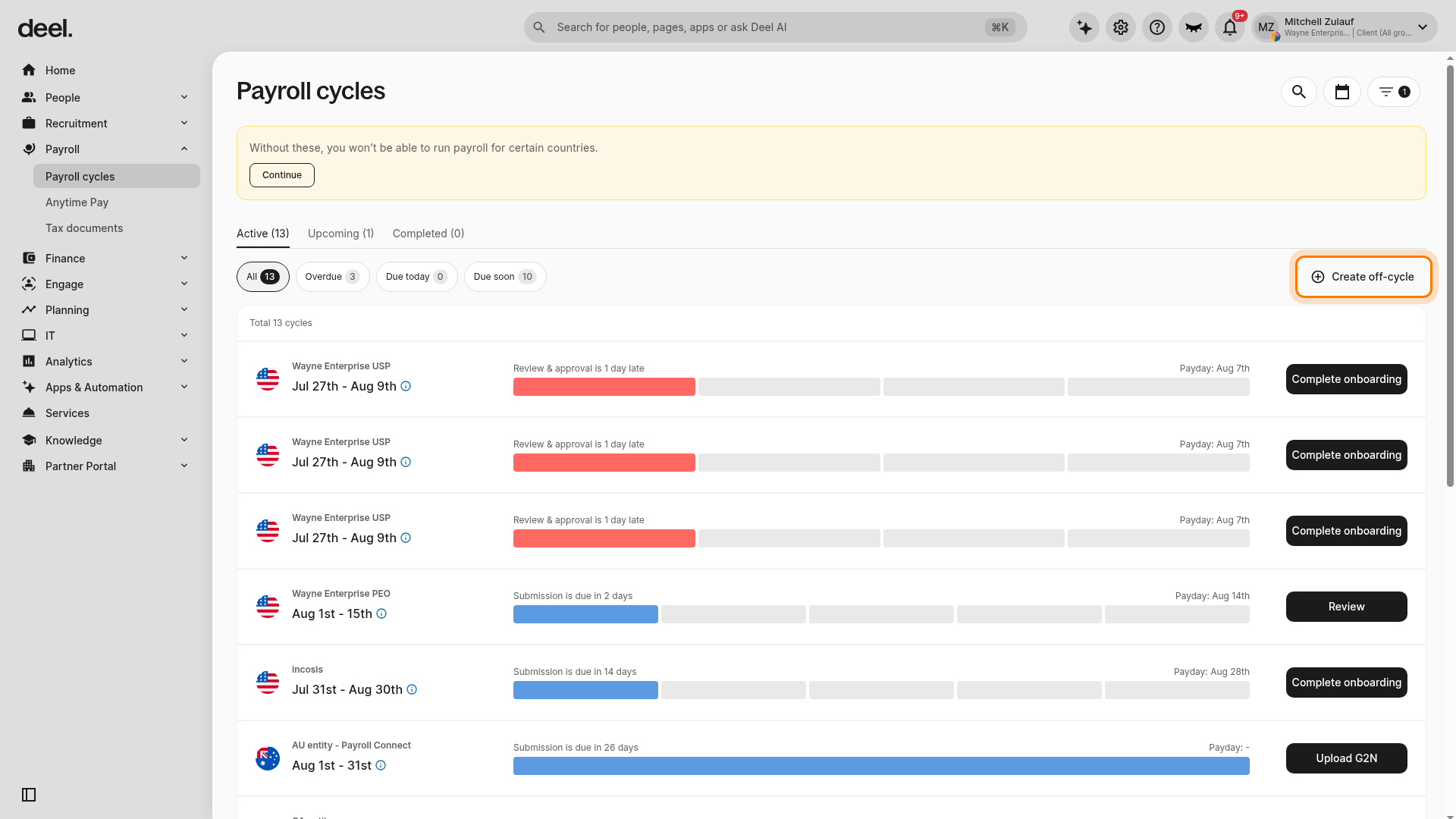Select the Due soon 10 filter chip
This screenshot has width=1456, height=819.
pos(505,277)
